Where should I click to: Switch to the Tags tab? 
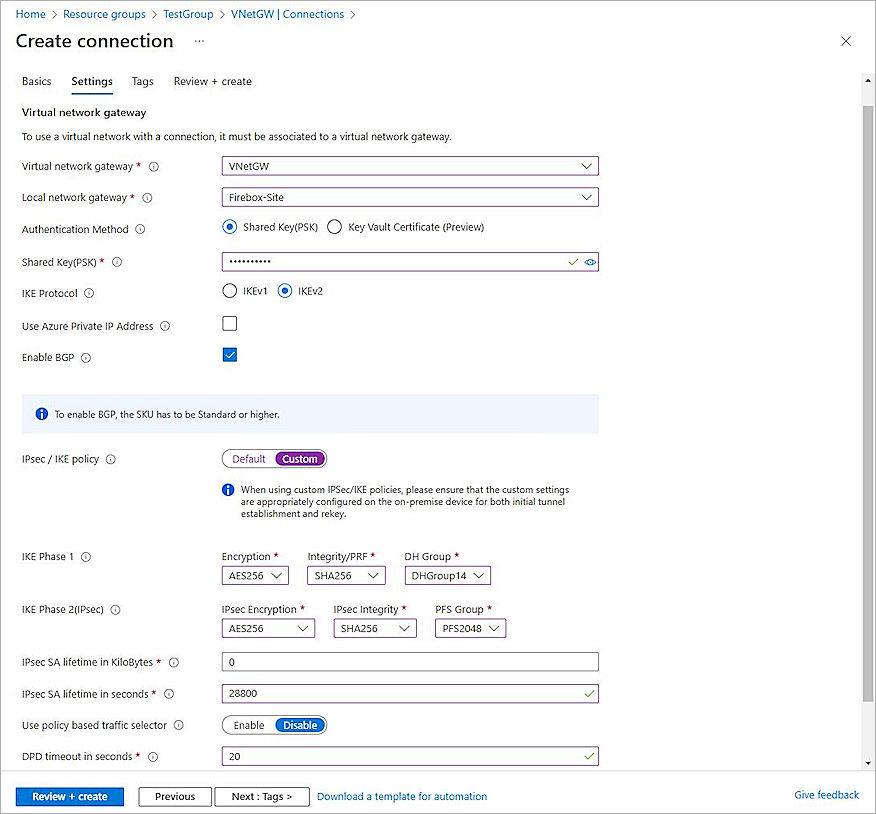click(x=141, y=81)
